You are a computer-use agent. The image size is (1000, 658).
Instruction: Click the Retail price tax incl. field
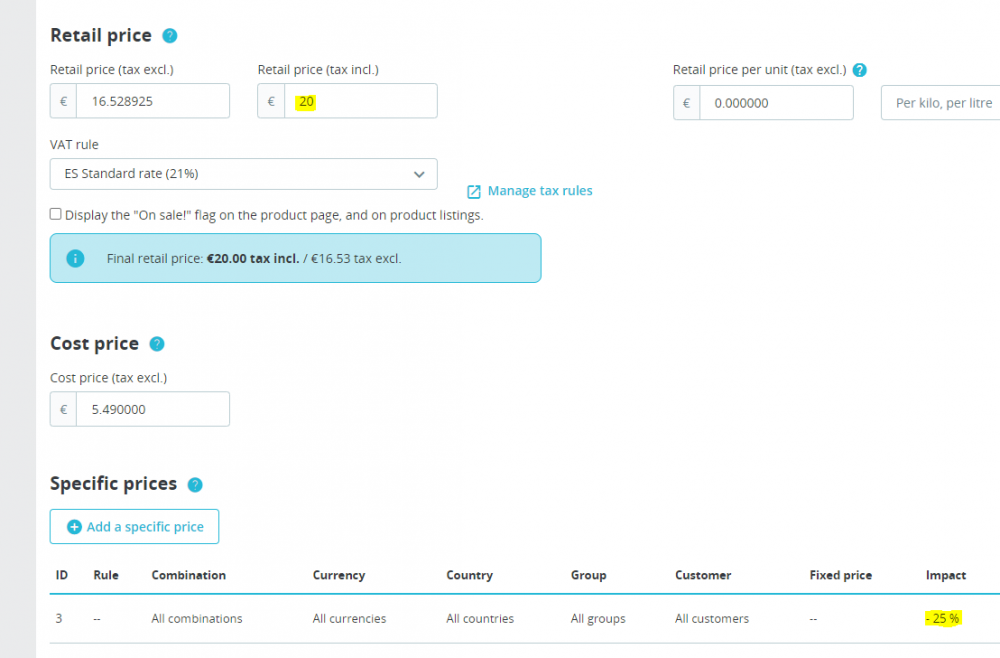click(x=360, y=102)
